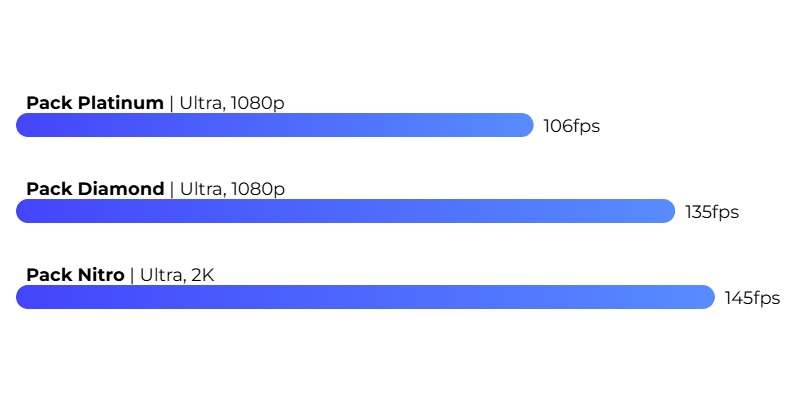Click the 145fps value text
The width and height of the screenshot is (800, 400).
pos(753,298)
